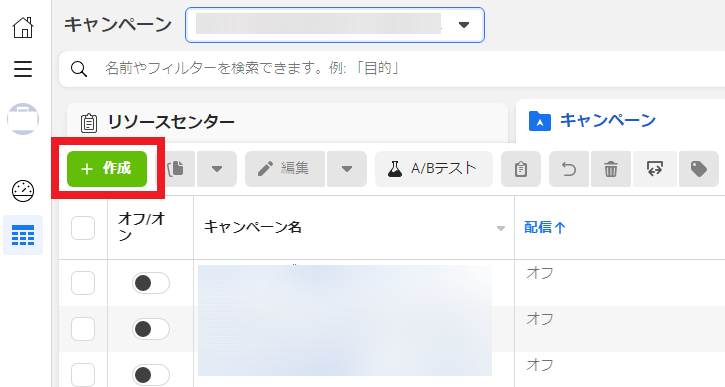The image size is (725, 387).
Task: Click the キャンペーン page title
Action: [x=118, y=25]
